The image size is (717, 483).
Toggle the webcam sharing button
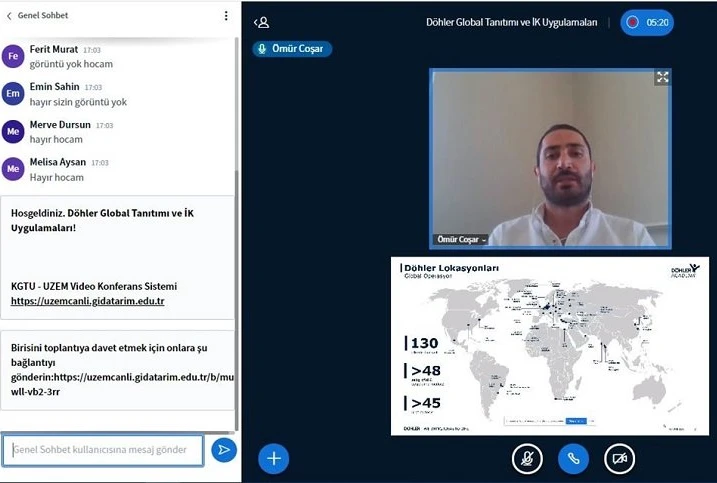(619, 458)
